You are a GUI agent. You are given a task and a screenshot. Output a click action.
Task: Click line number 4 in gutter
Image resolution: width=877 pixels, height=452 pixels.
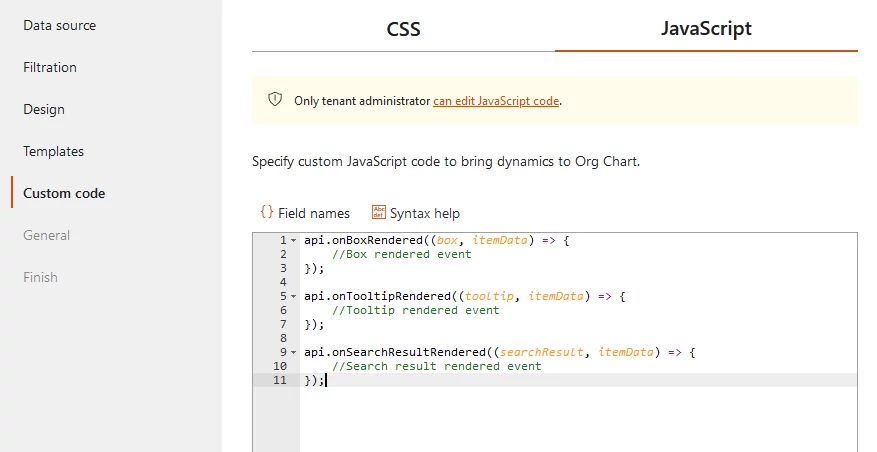(x=283, y=282)
